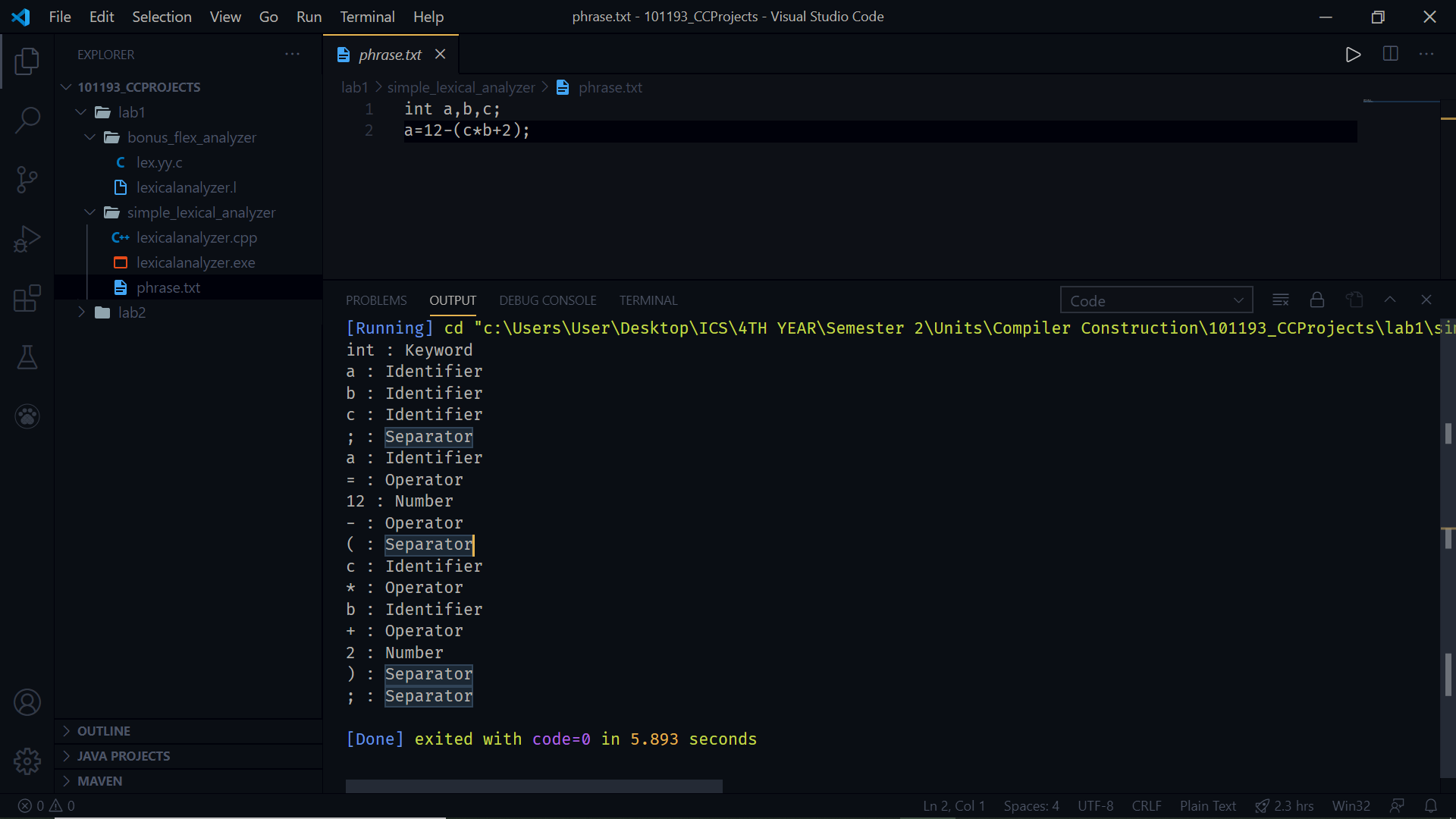Open the Terminal menu
The height and width of the screenshot is (819, 1456).
[367, 17]
